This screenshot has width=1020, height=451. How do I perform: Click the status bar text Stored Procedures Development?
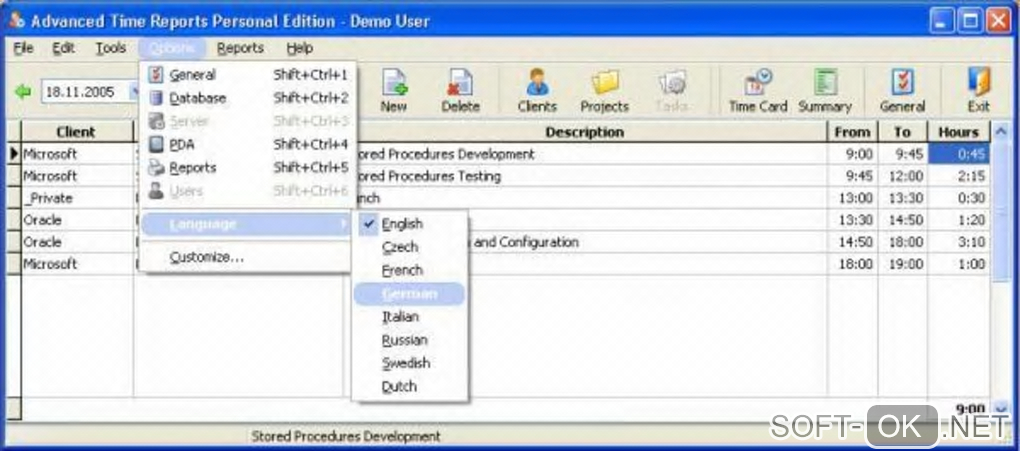(x=345, y=436)
